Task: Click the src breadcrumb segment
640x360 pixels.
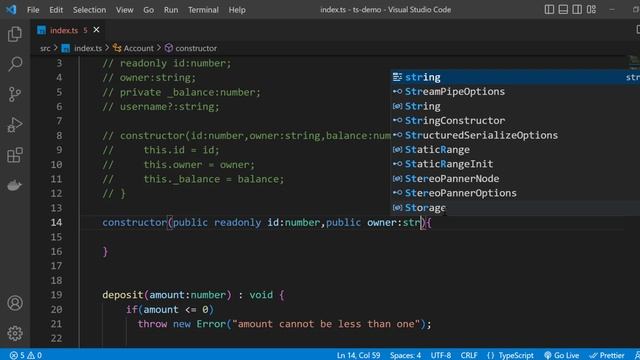Action: click(x=45, y=48)
